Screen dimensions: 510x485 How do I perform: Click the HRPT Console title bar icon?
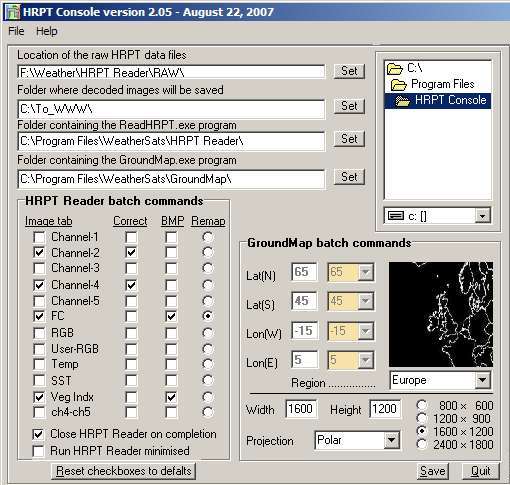click(13, 12)
